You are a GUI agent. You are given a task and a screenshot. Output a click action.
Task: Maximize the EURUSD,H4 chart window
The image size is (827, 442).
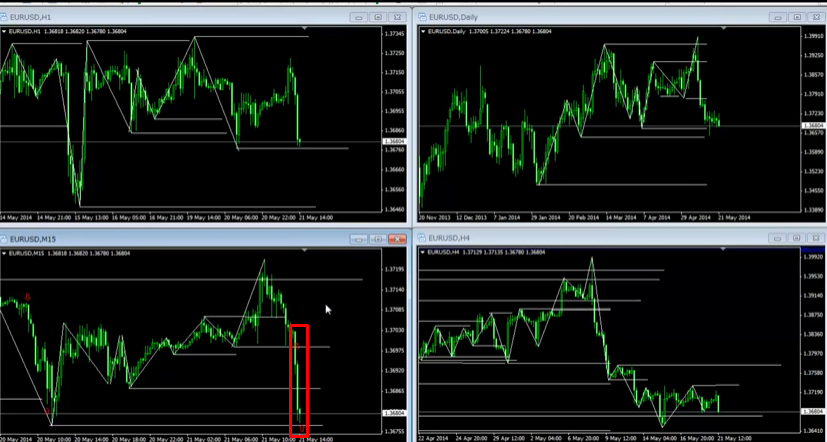pyautogui.click(x=797, y=239)
